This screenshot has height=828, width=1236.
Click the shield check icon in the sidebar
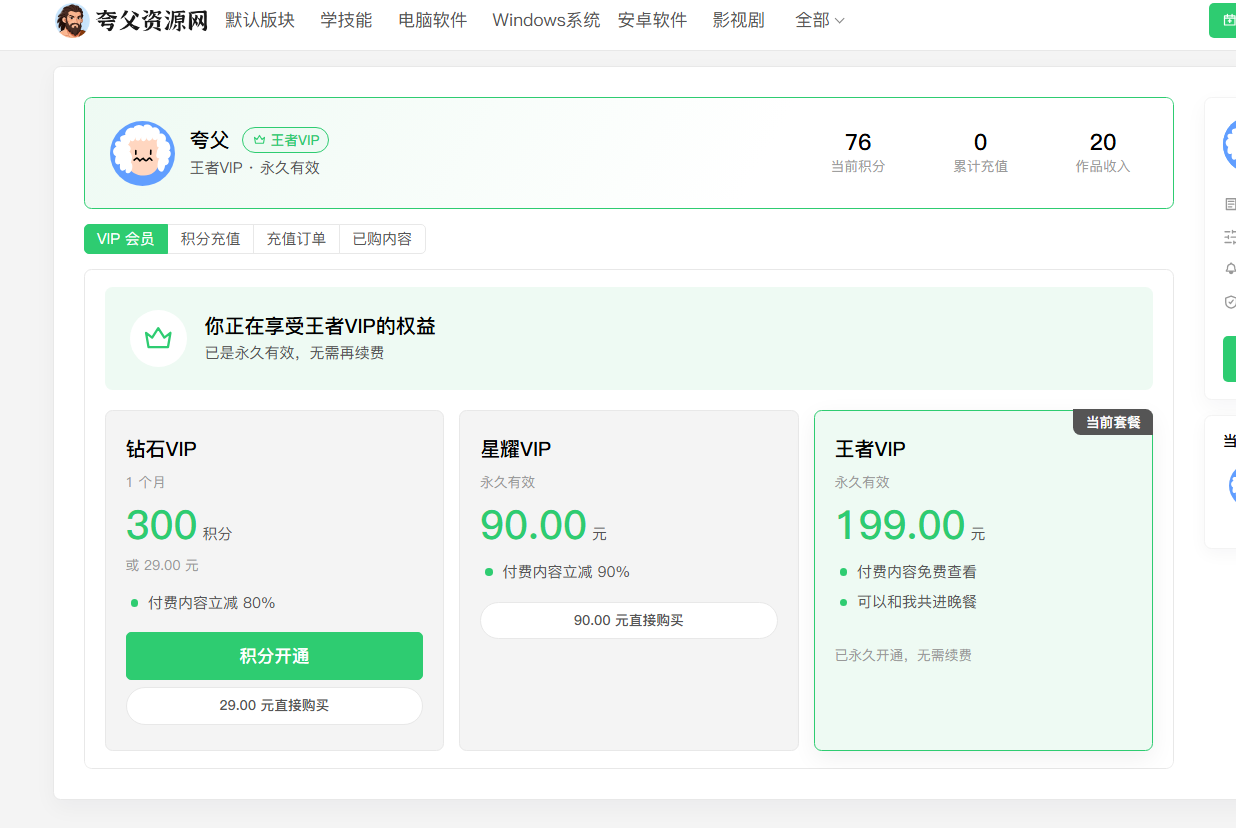point(1230,301)
